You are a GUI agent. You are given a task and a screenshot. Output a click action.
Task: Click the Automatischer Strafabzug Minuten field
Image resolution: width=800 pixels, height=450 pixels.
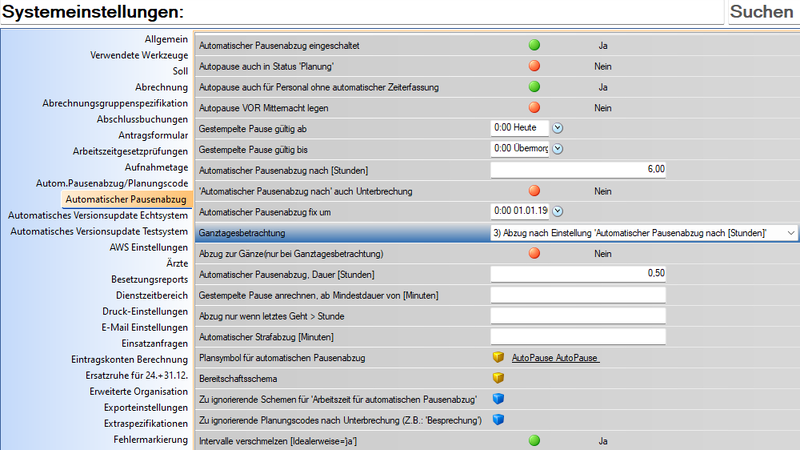[x=578, y=336]
